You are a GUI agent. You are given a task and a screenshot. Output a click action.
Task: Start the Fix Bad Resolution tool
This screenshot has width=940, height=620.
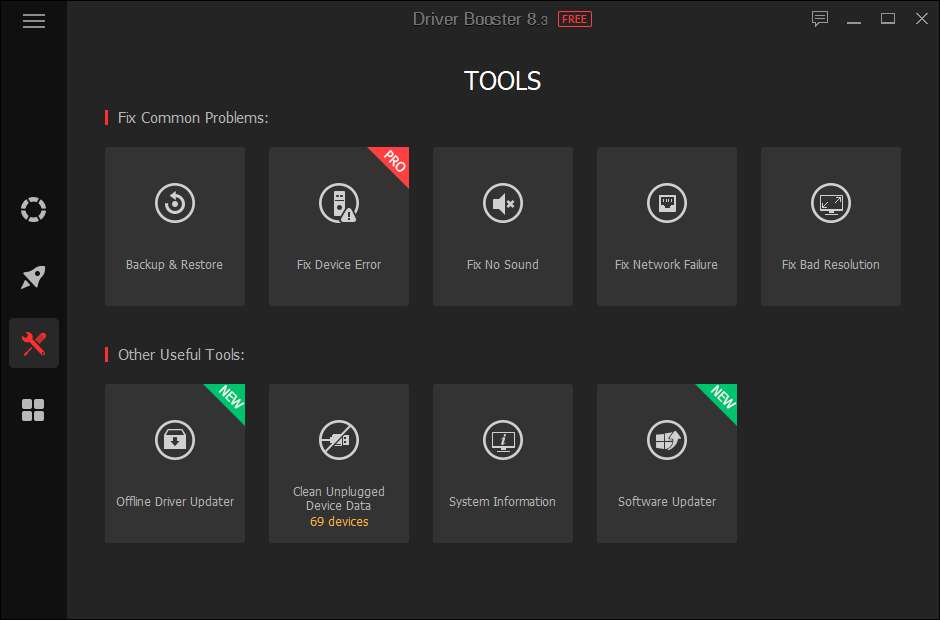tap(830, 226)
